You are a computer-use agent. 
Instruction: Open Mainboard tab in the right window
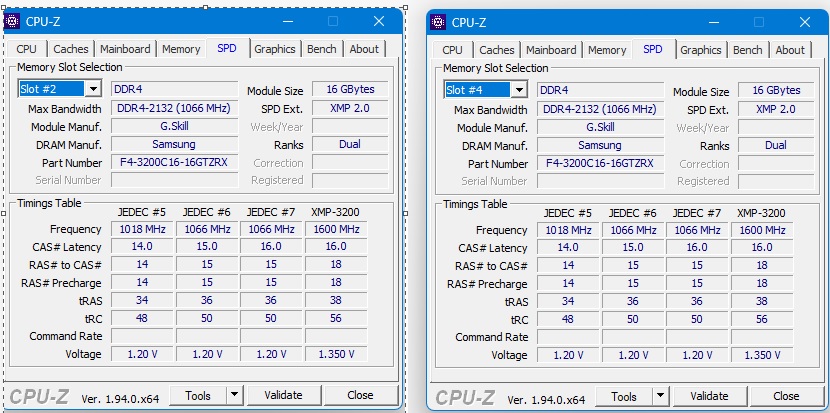pyautogui.click(x=551, y=50)
